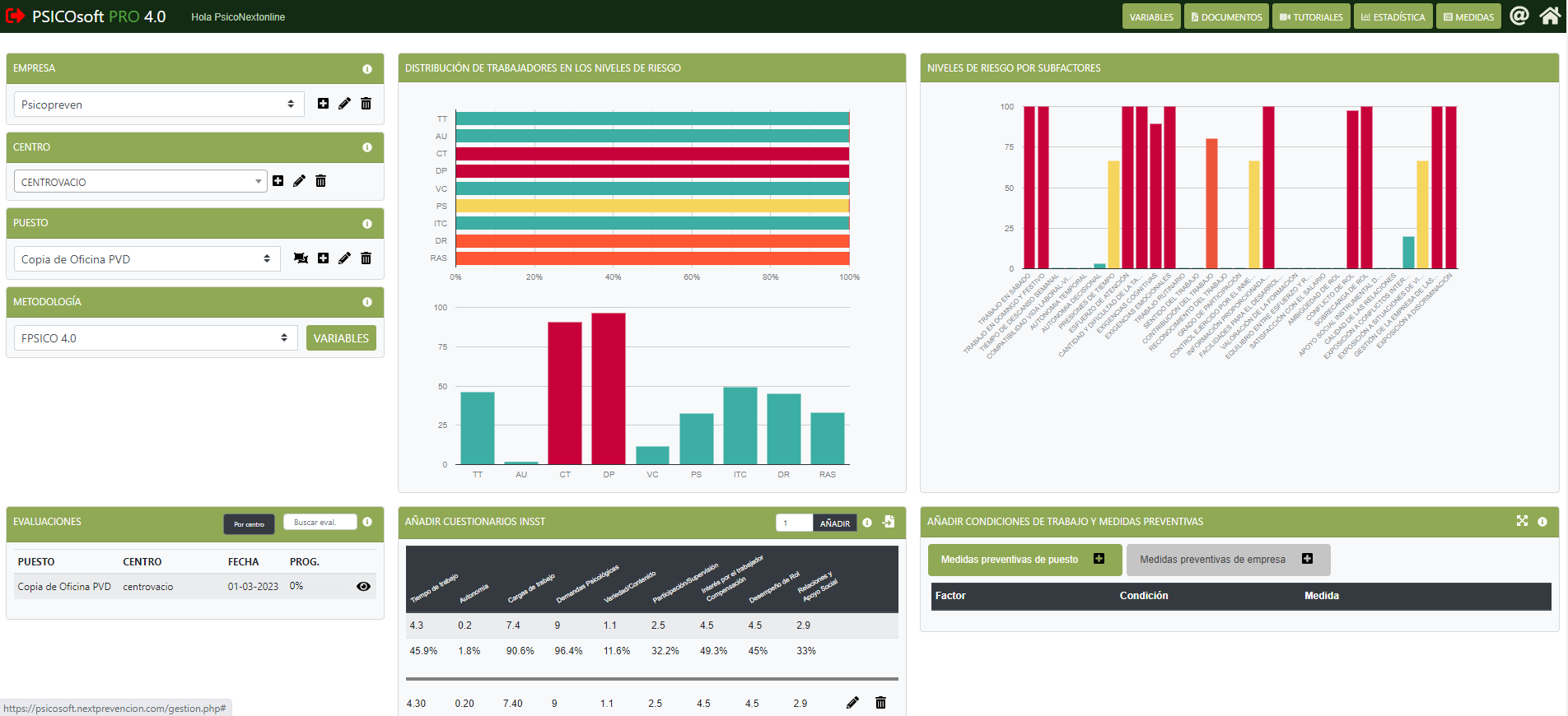Edit the Copia de Oficina PVD puesto
1568x716 pixels.
coord(344,258)
